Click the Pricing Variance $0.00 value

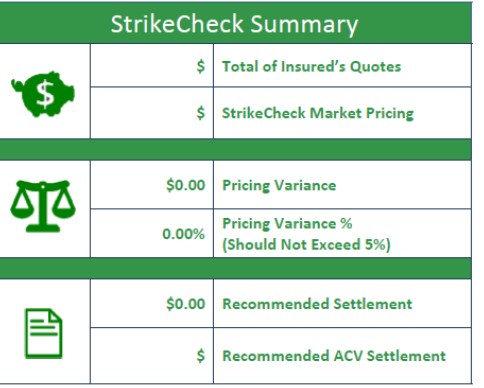186,185
